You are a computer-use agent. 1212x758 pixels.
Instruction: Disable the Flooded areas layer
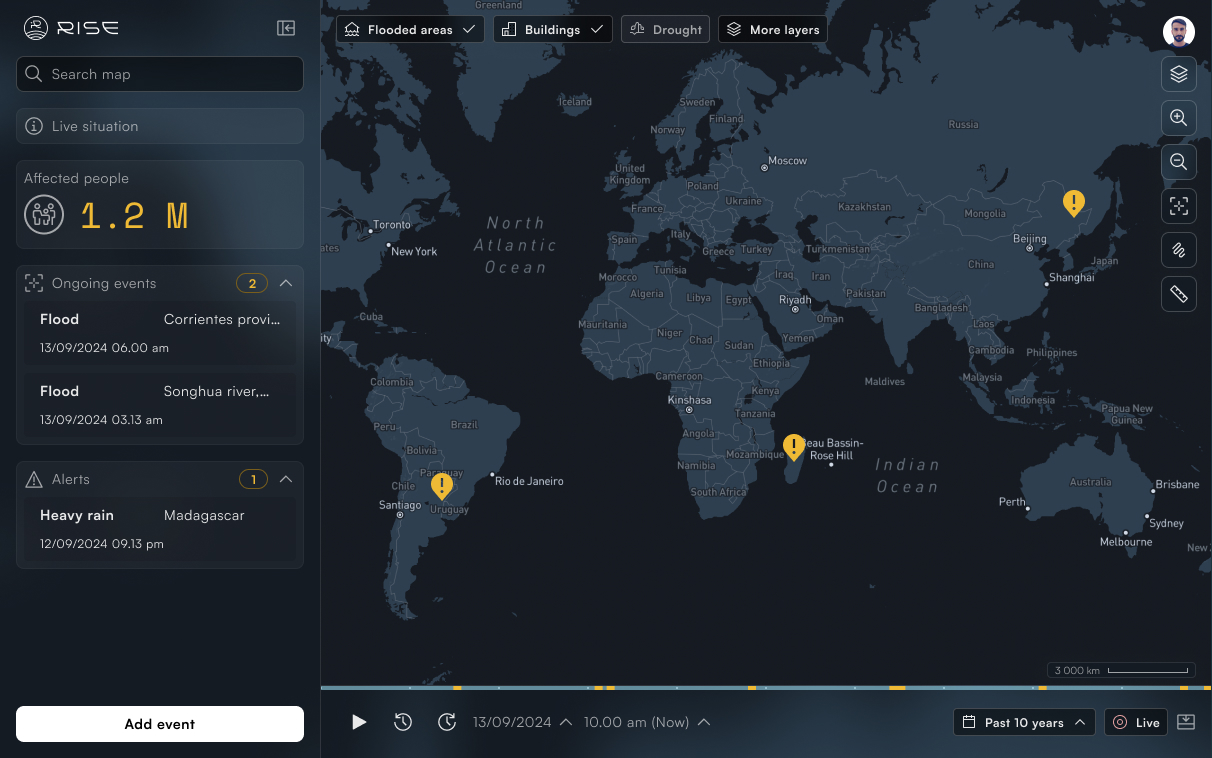(x=410, y=29)
